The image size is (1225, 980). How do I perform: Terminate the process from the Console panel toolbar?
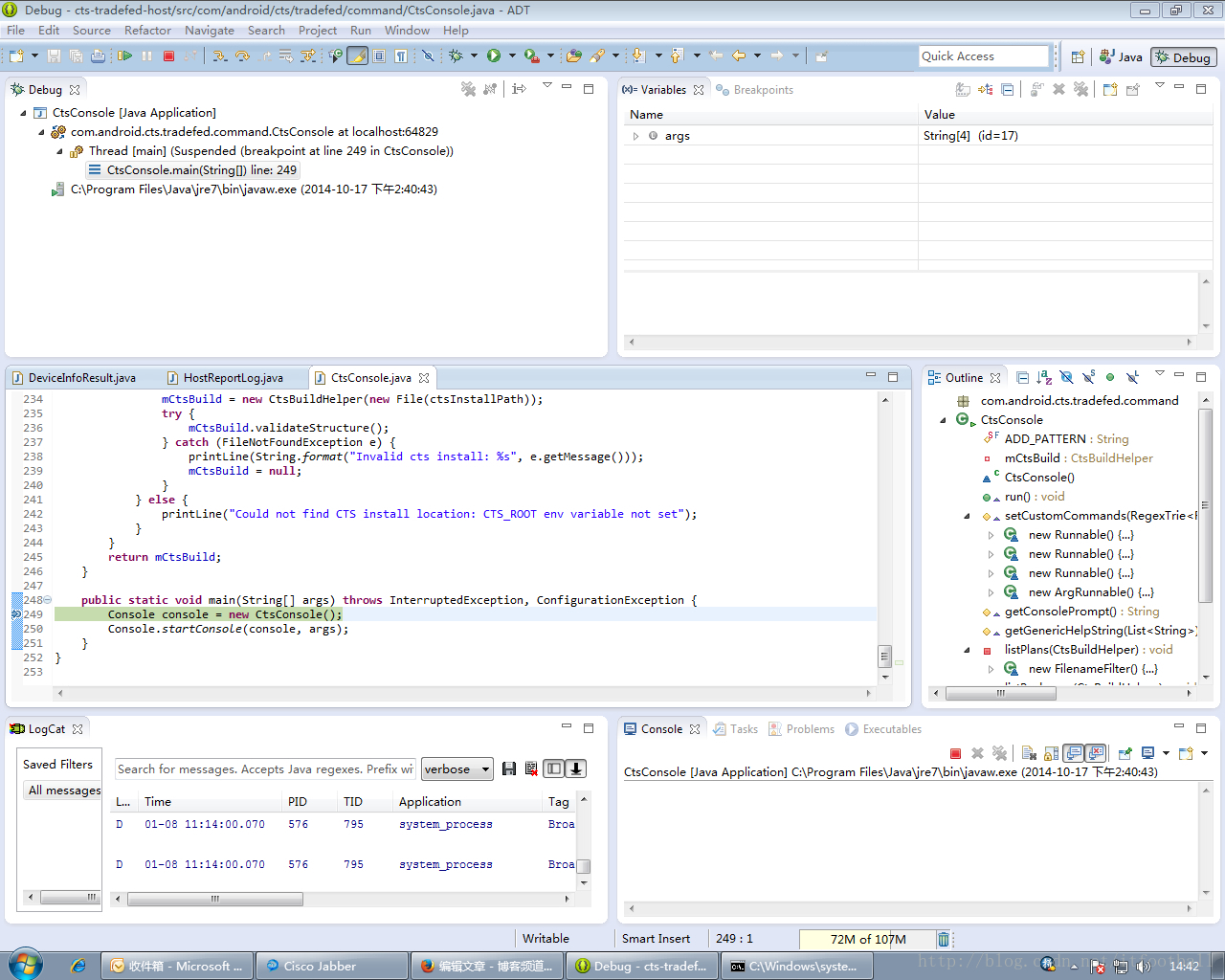955,753
